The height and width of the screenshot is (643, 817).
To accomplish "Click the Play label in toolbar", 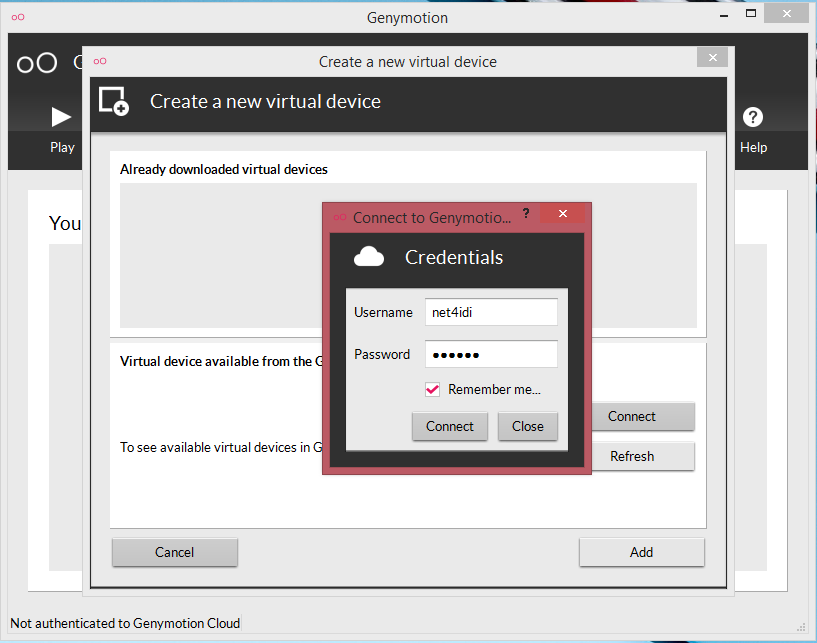I will click(x=63, y=147).
